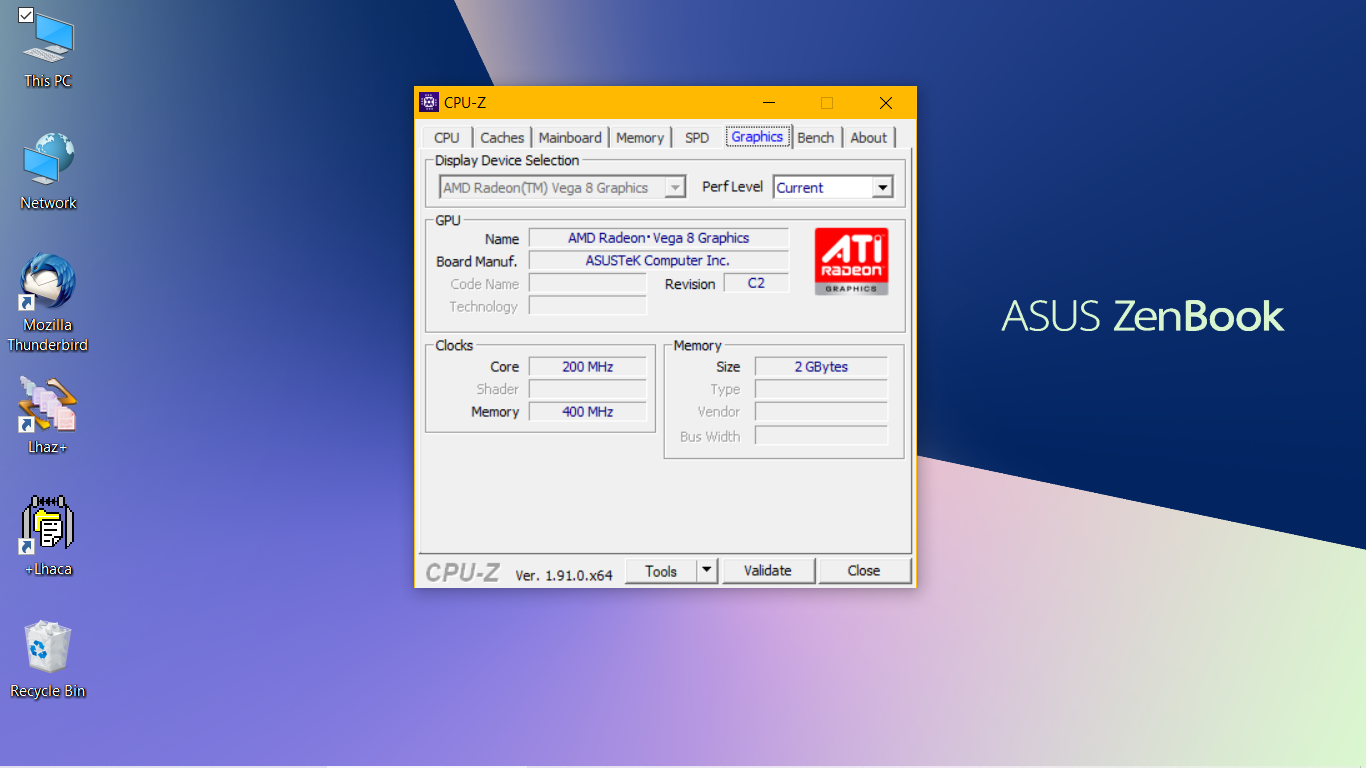This screenshot has height=768, width=1366.
Task: Click the Tools button
Action: [x=661, y=570]
